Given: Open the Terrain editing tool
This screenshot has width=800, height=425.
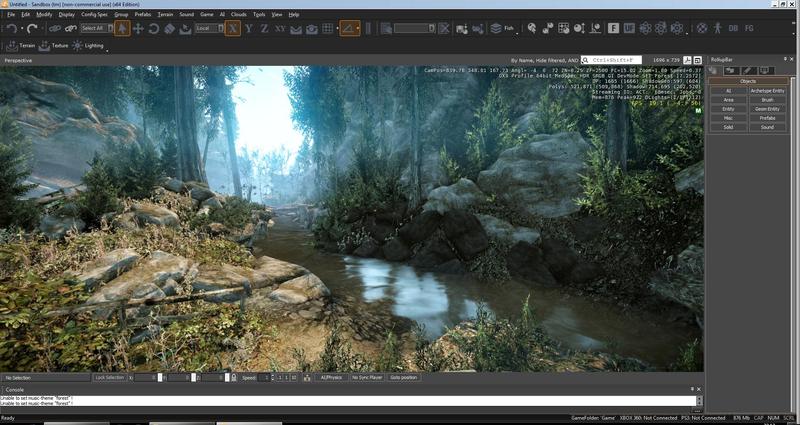Looking at the screenshot, I should pyautogui.click(x=22, y=46).
